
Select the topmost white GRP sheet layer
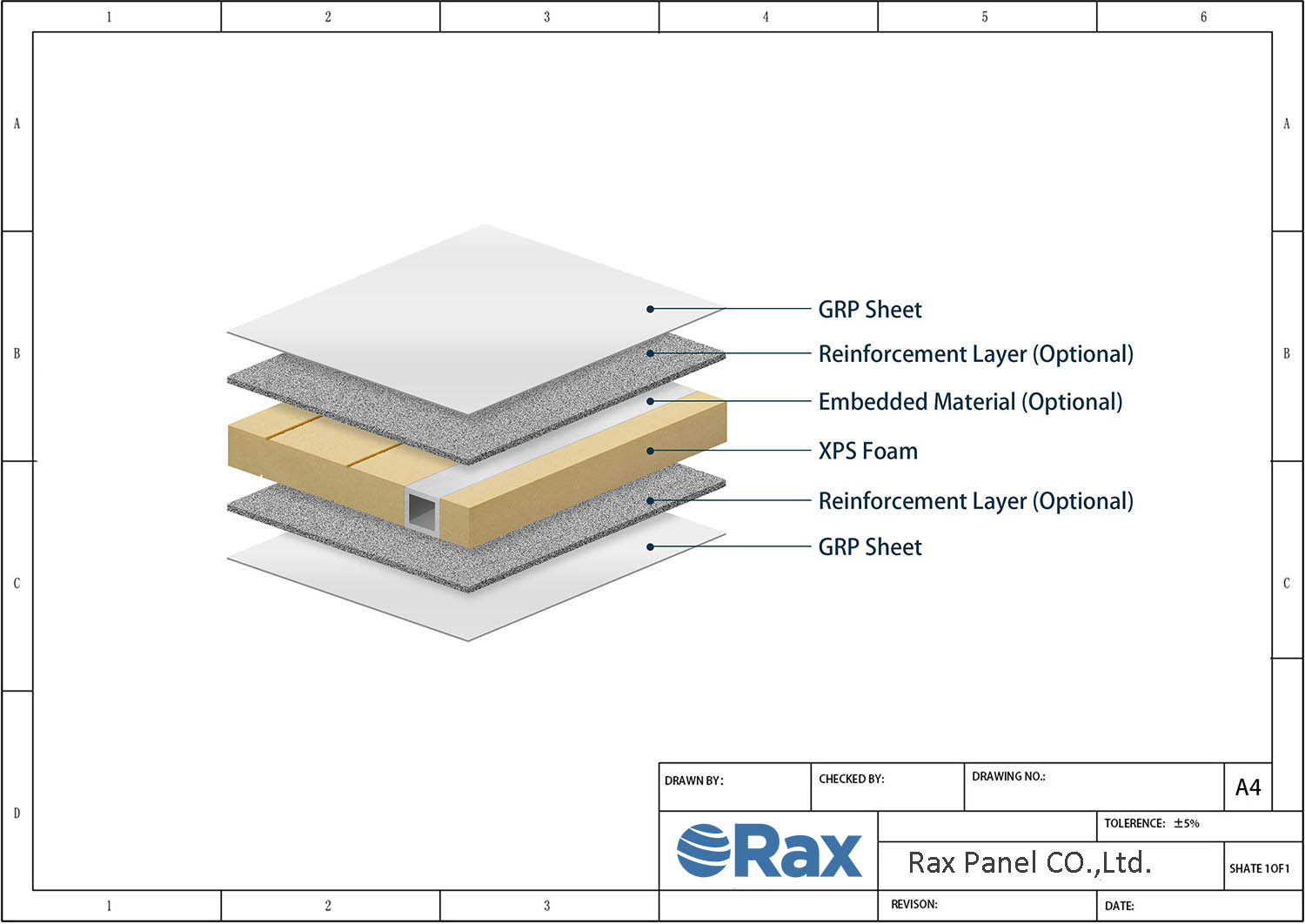(x=478, y=318)
